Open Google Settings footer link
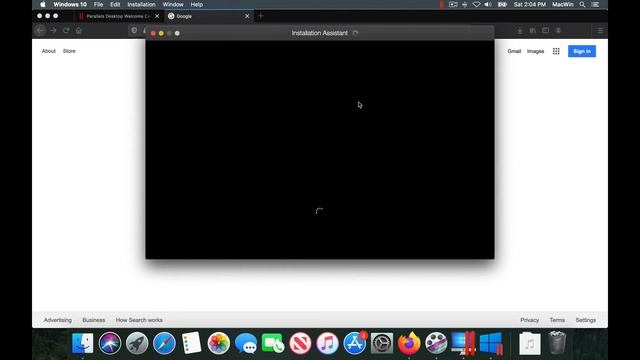Image resolution: width=640 pixels, height=360 pixels. coord(586,320)
